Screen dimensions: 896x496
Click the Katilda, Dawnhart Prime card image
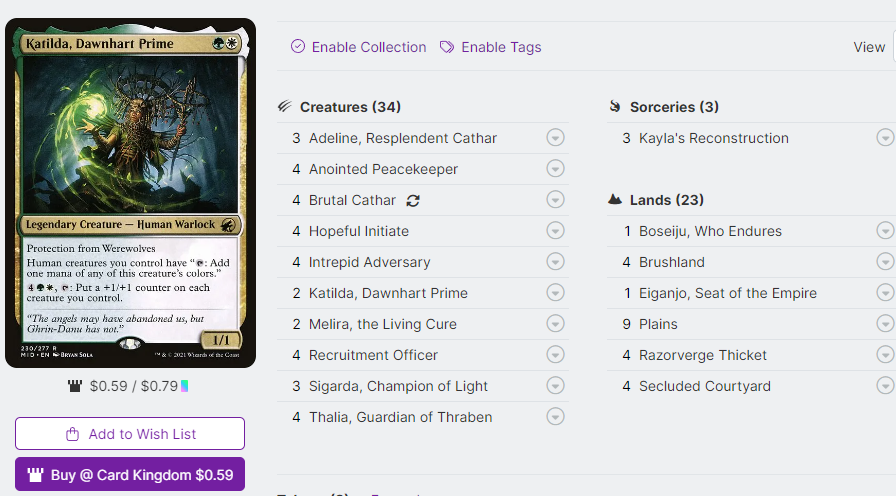tap(130, 193)
